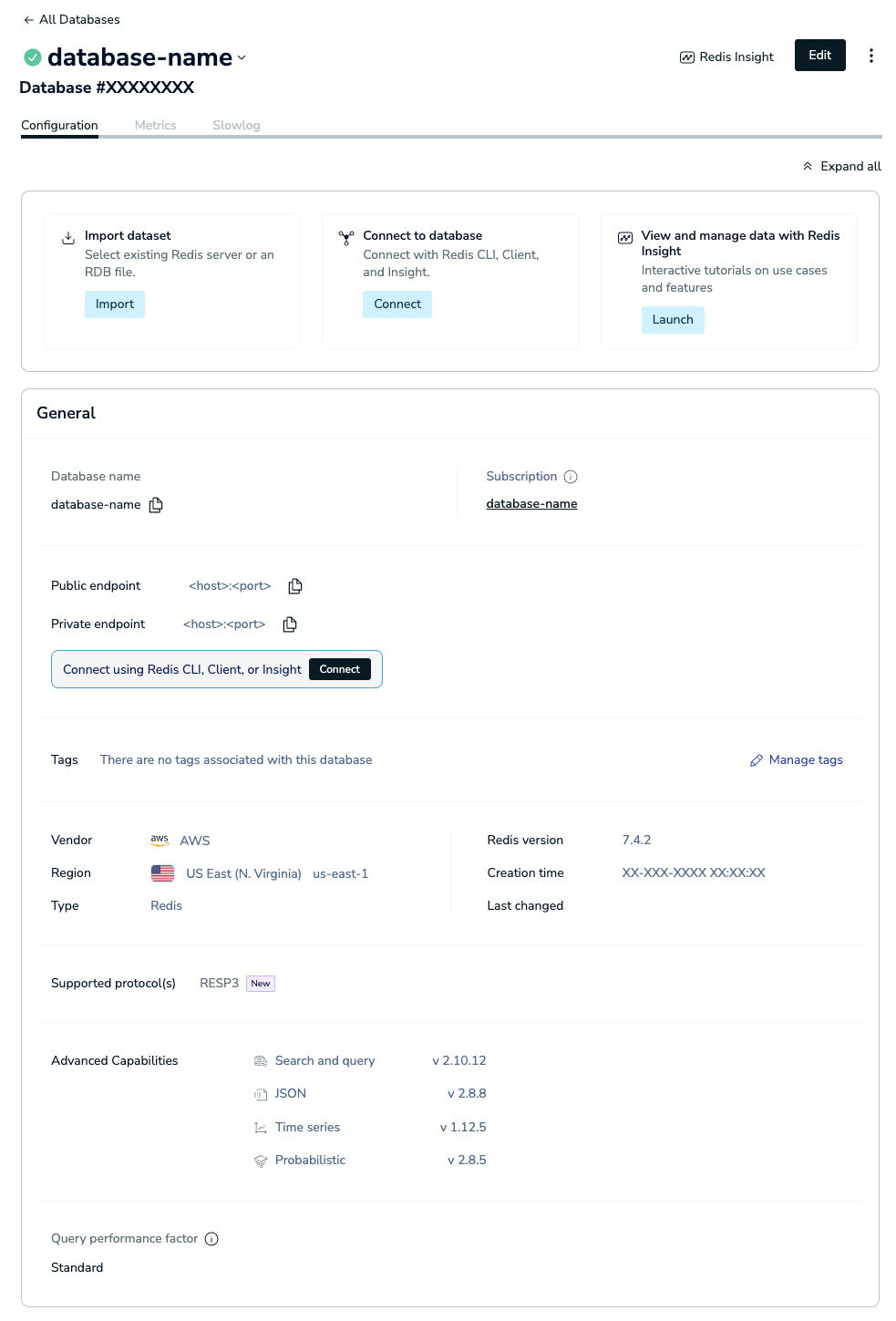The image size is (896, 1321).
Task: Go back to All Databases
Action: tap(71, 19)
